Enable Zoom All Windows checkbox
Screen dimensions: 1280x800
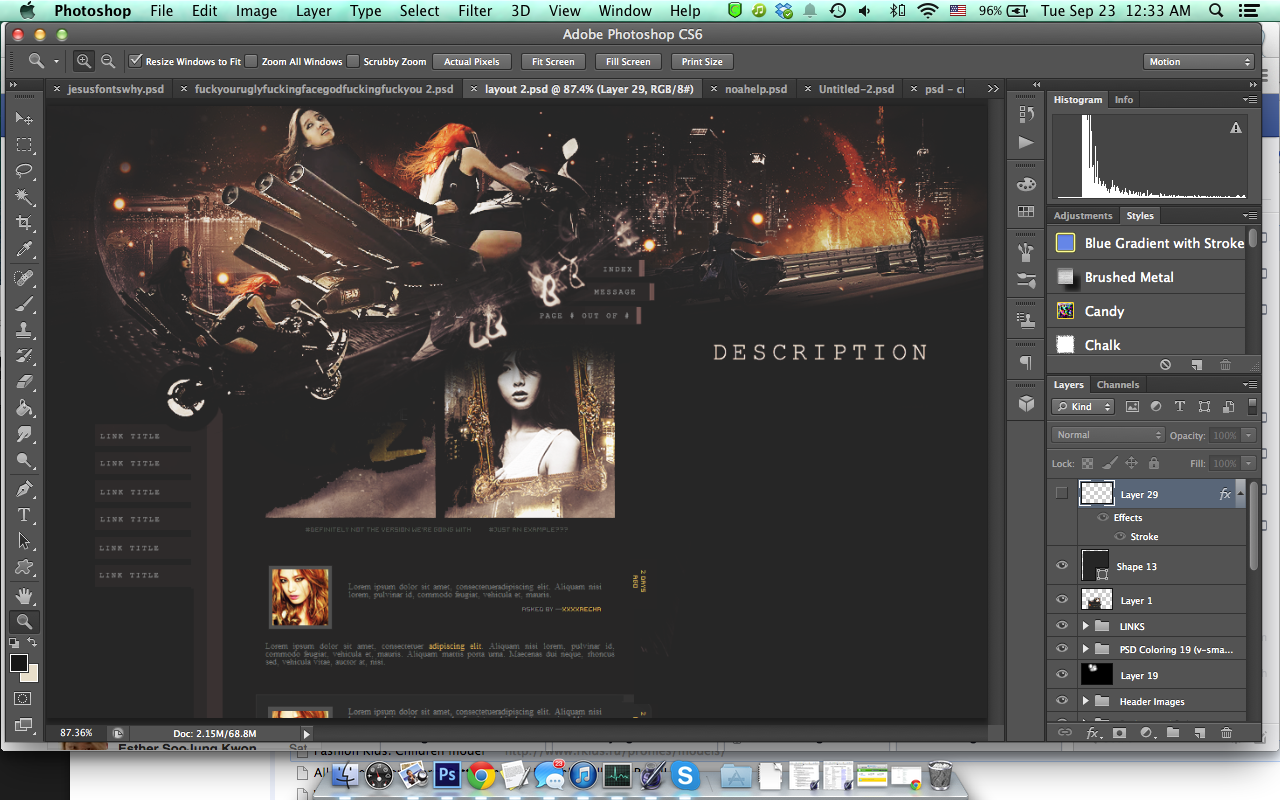tap(251, 61)
